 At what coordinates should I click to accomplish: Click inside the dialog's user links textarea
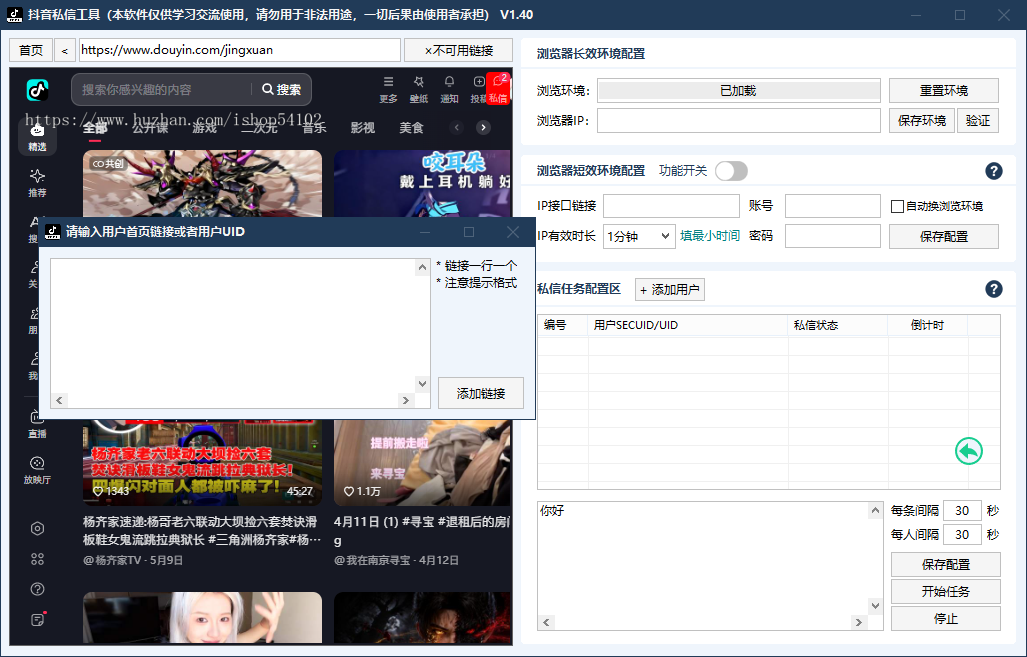(233, 326)
